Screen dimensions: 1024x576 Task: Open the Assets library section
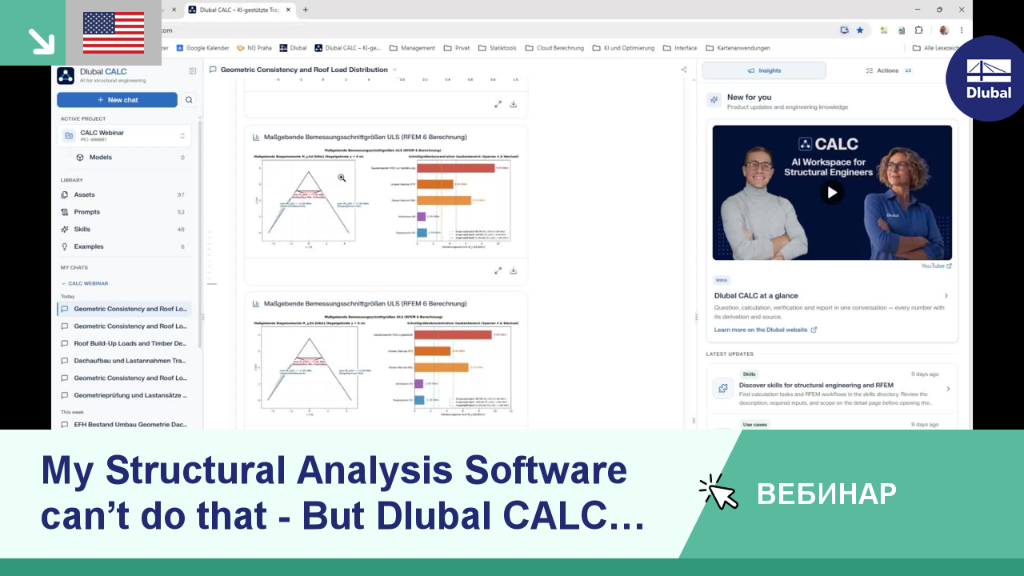point(123,195)
